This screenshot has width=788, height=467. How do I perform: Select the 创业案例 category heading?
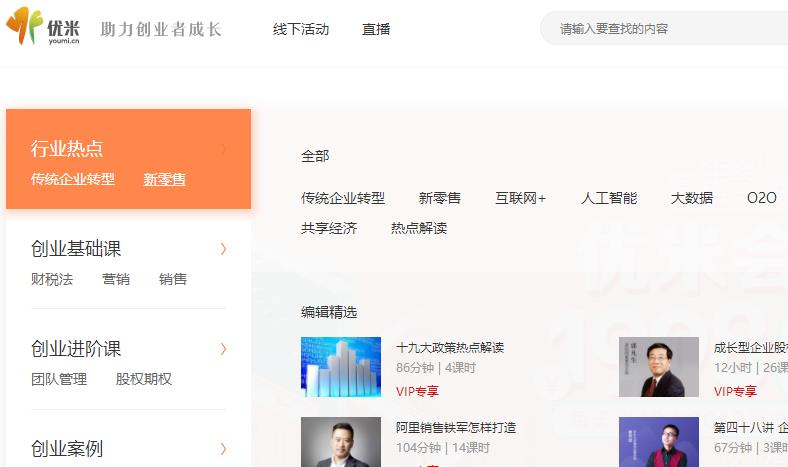click(67, 448)
